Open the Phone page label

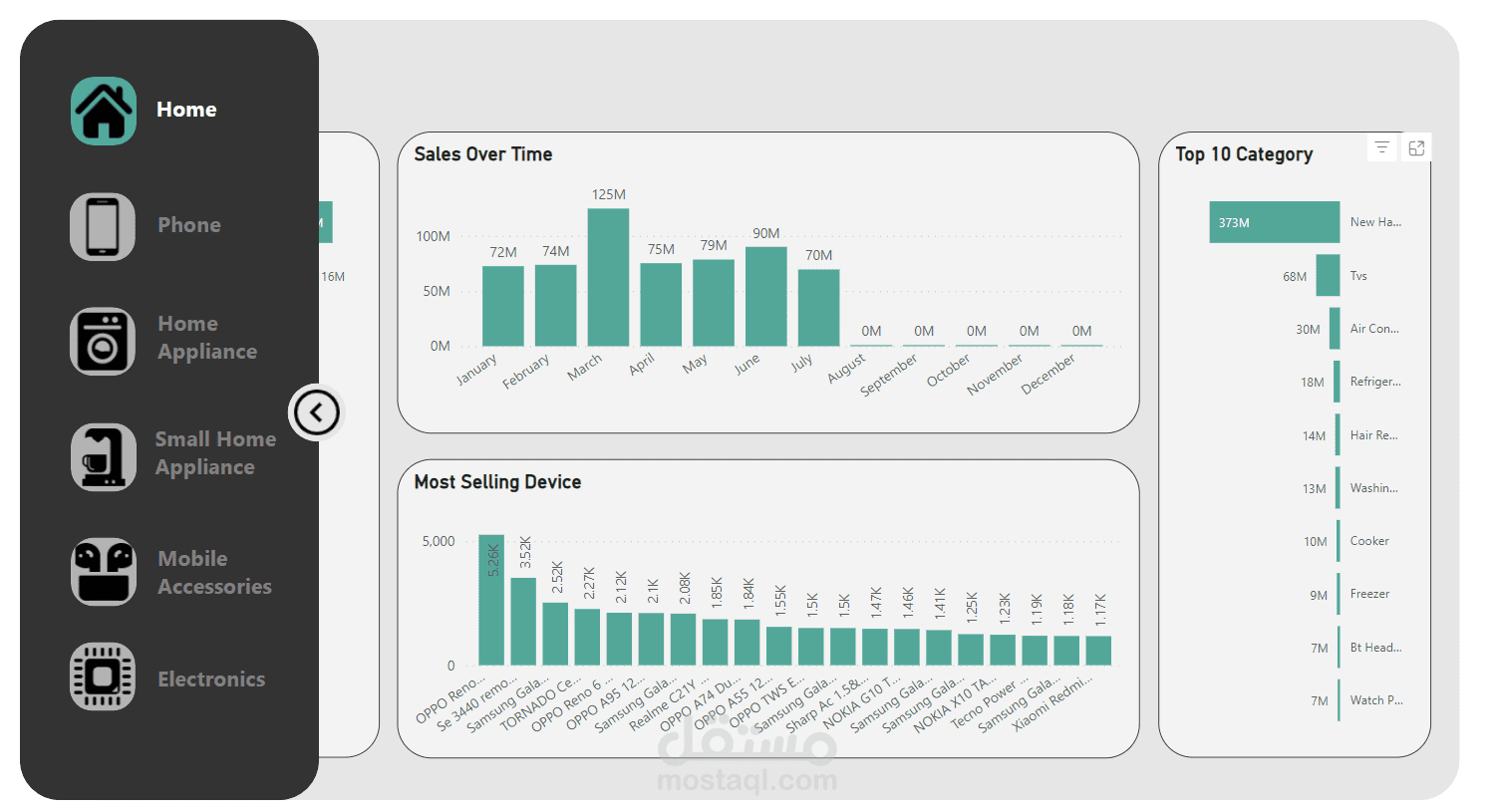(x=189, y=225)
